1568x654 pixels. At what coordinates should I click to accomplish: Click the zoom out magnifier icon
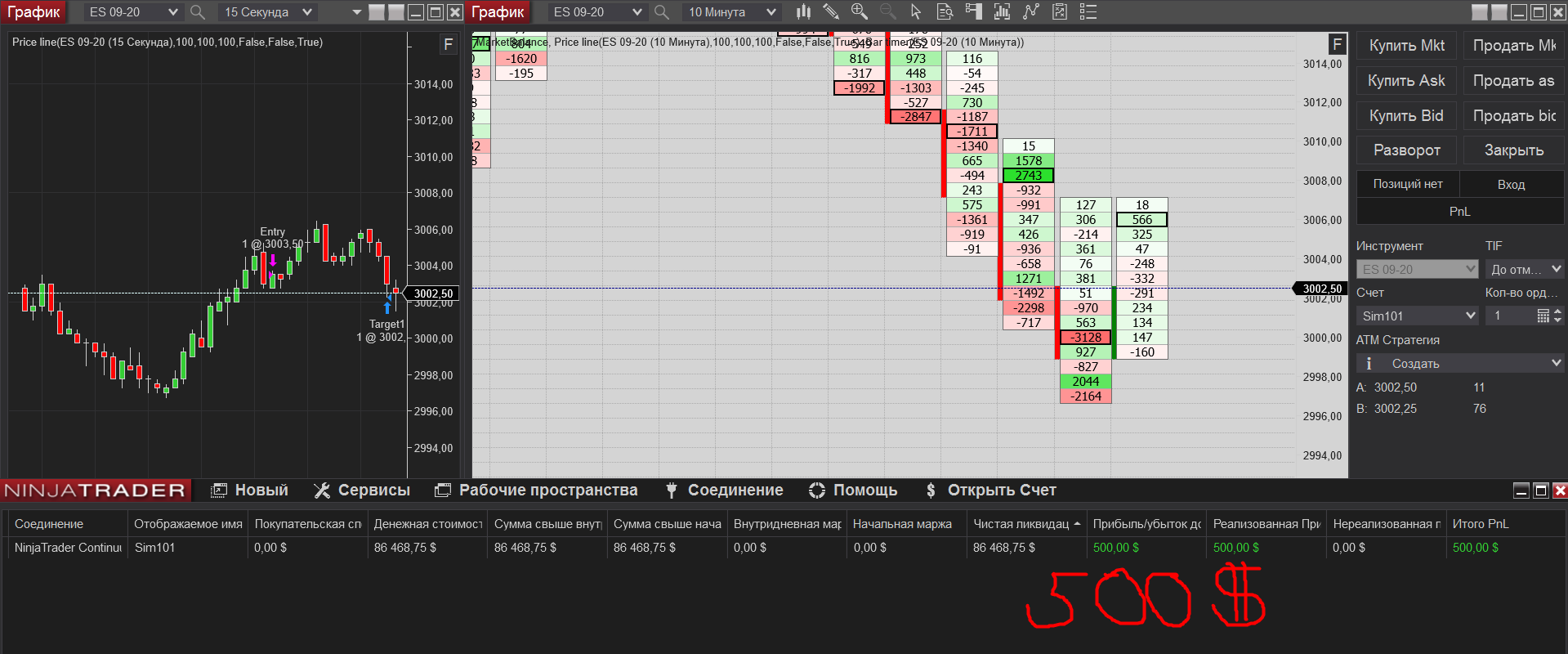click(x=888, y=11)
